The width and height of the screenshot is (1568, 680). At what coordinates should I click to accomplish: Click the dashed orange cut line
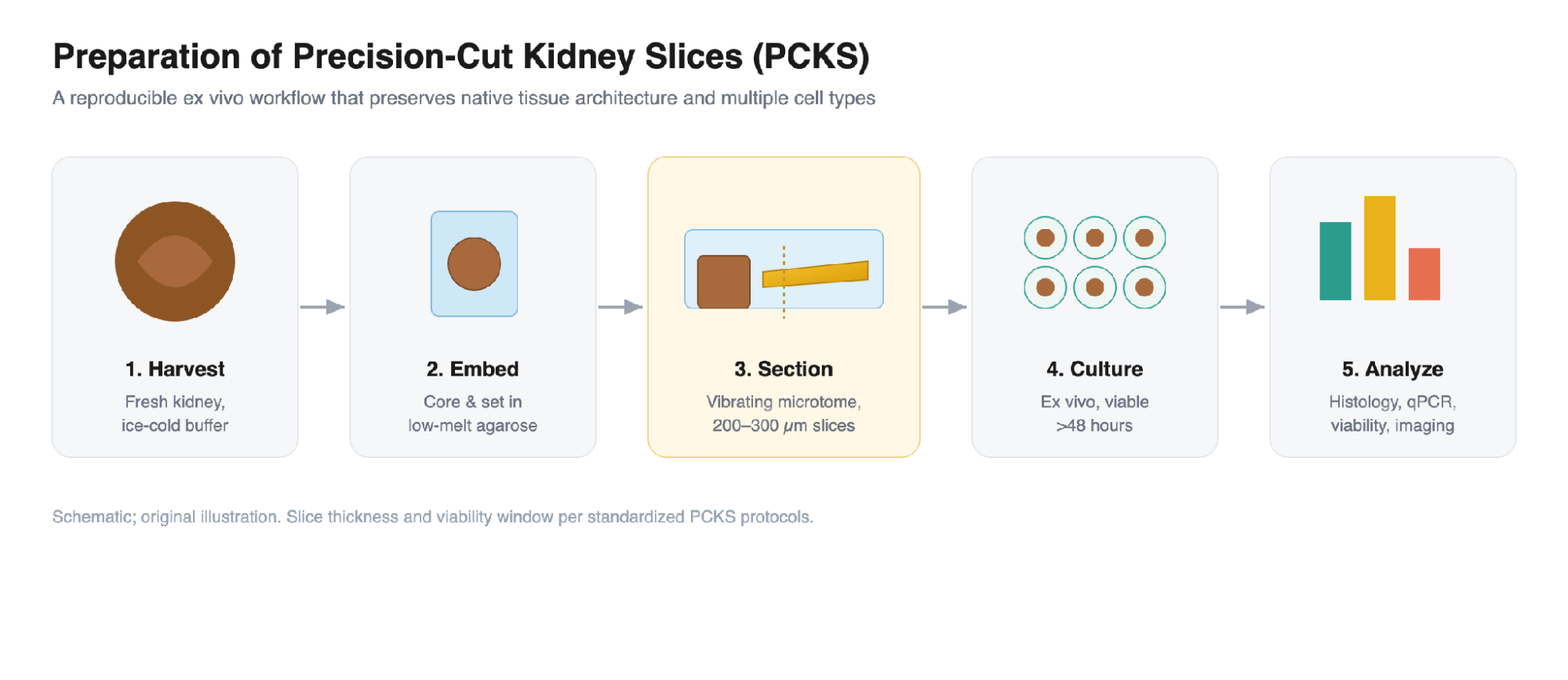[784, 282]
